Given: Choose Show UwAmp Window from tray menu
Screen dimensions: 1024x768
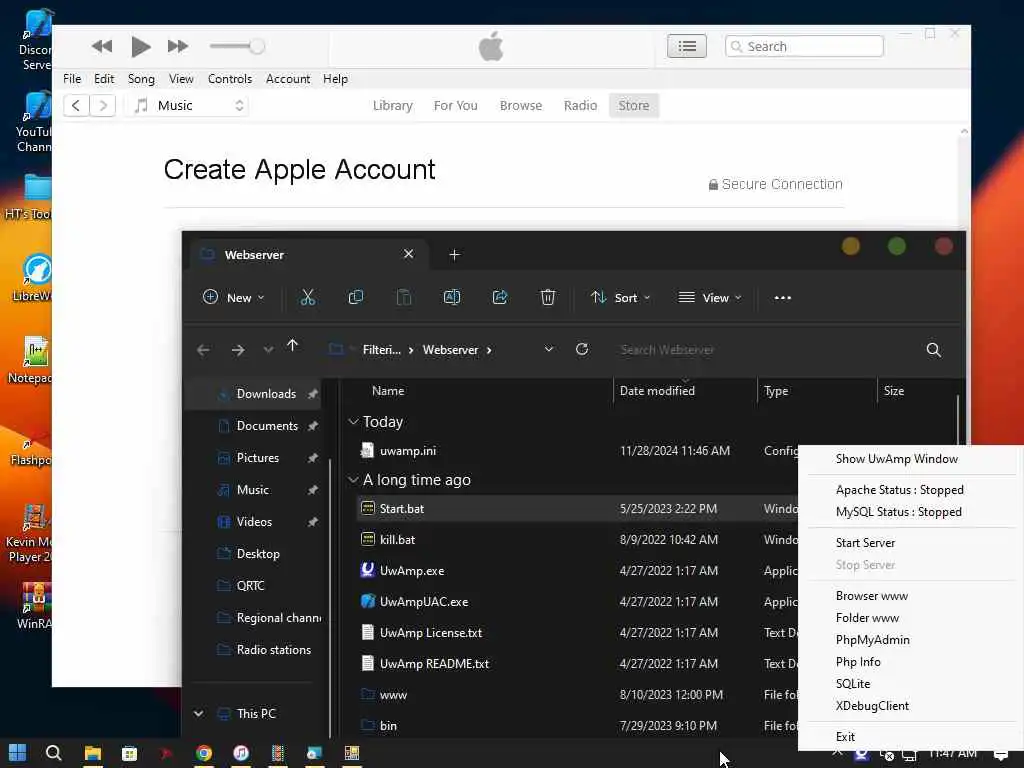Looking at the screenshot, I should pos(896,459).
